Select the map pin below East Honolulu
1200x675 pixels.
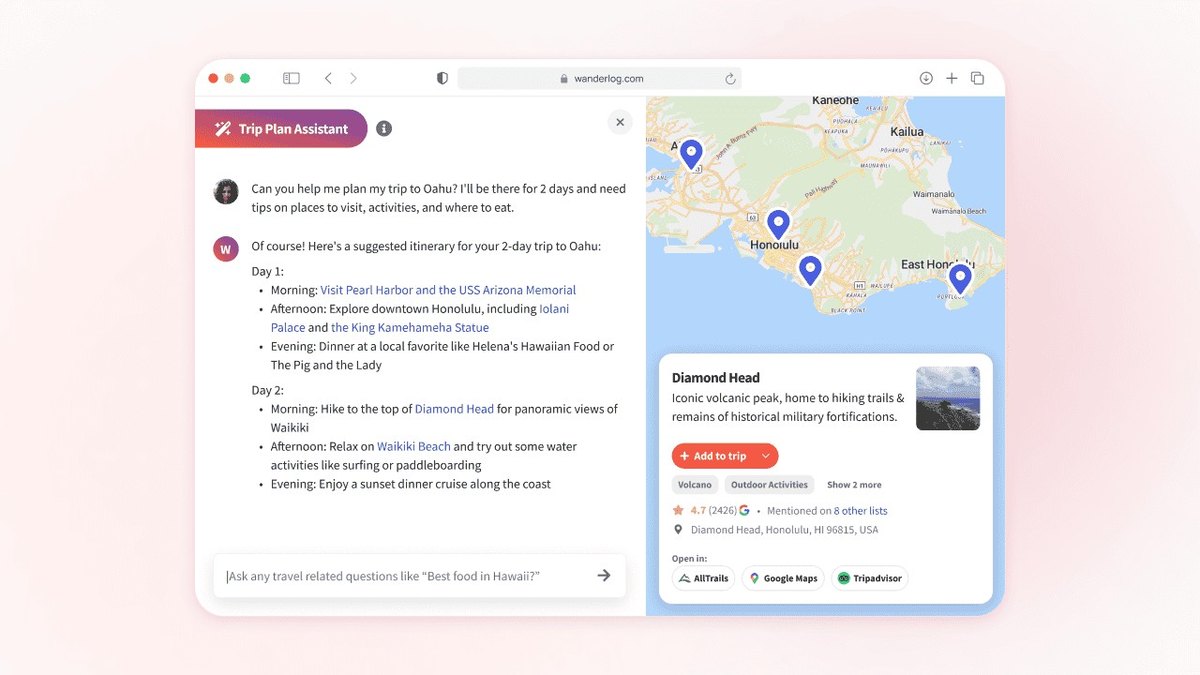click(960, 278)
